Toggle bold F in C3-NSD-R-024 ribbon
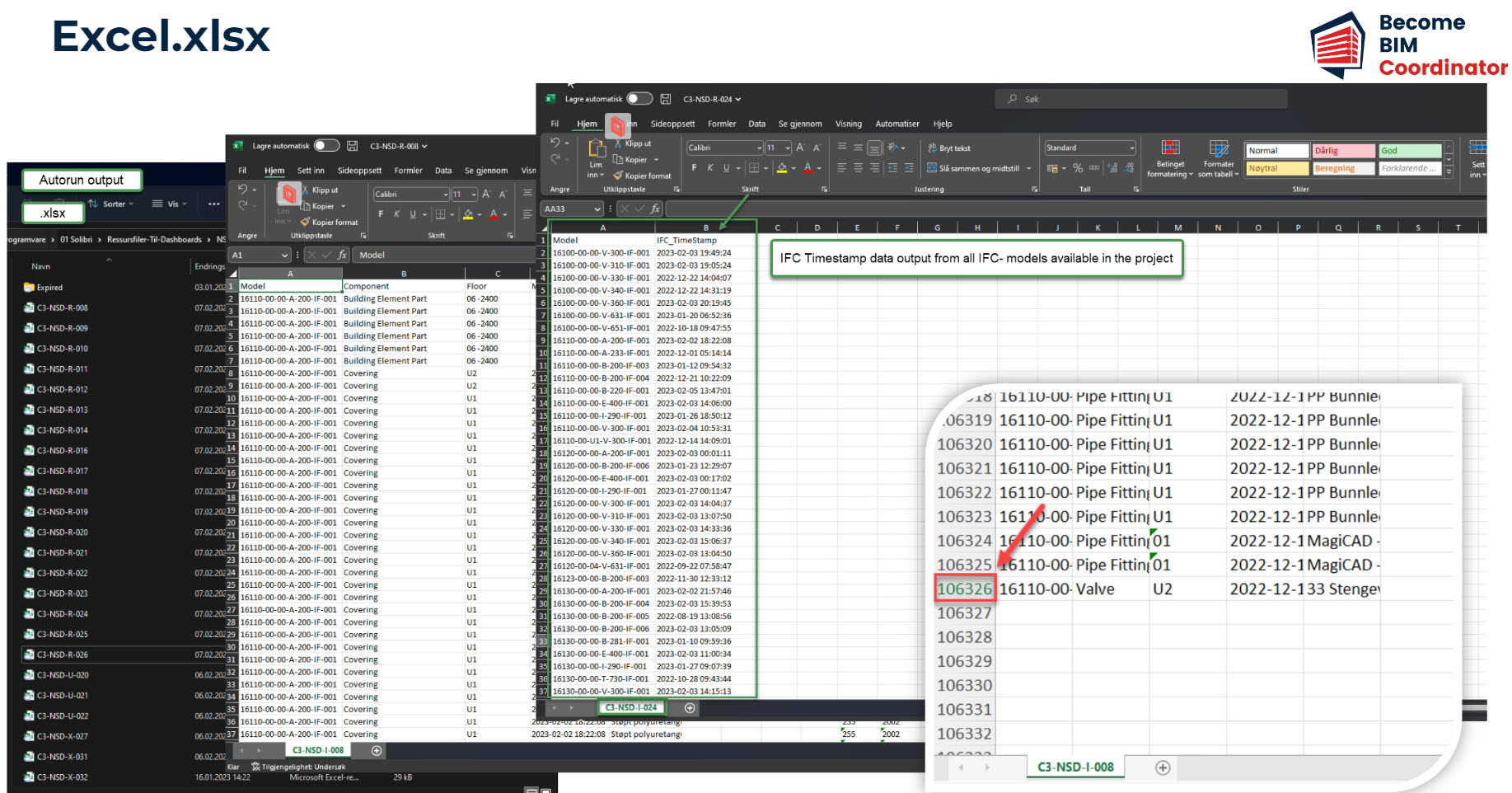1512x793 pixels. (695, 168)
